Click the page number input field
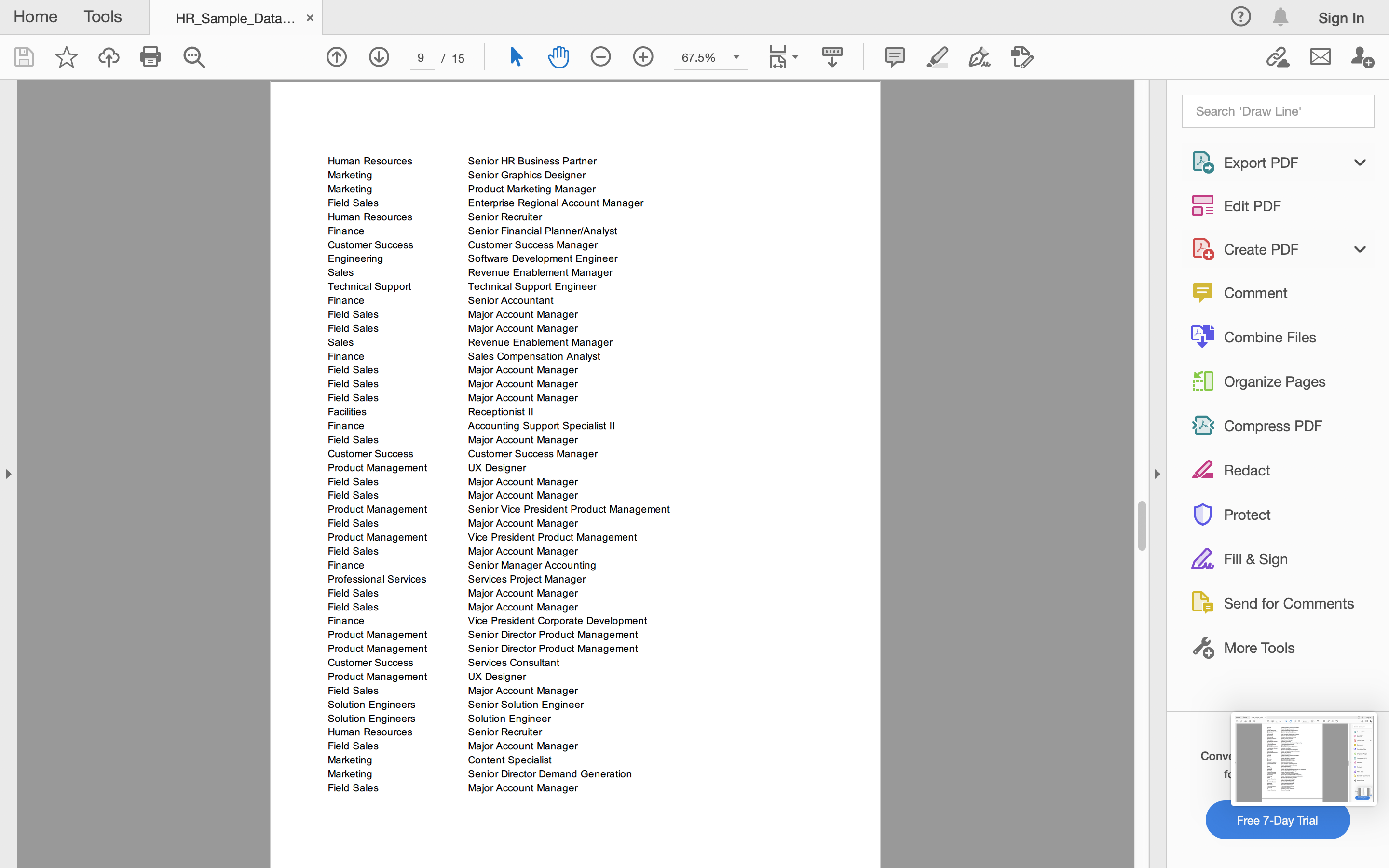Screen dimensions: 1389x868 point(422,57)
